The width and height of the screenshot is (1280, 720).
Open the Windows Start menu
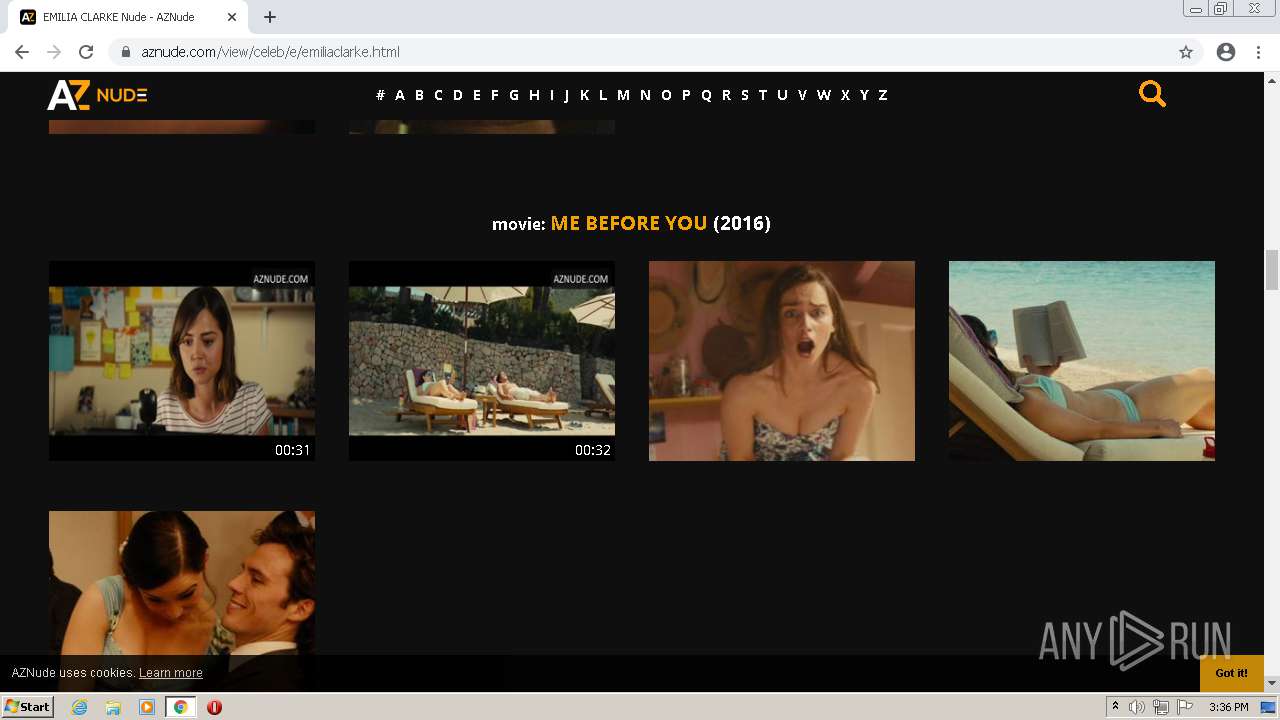pyautogui.click(x=28, y=707)
